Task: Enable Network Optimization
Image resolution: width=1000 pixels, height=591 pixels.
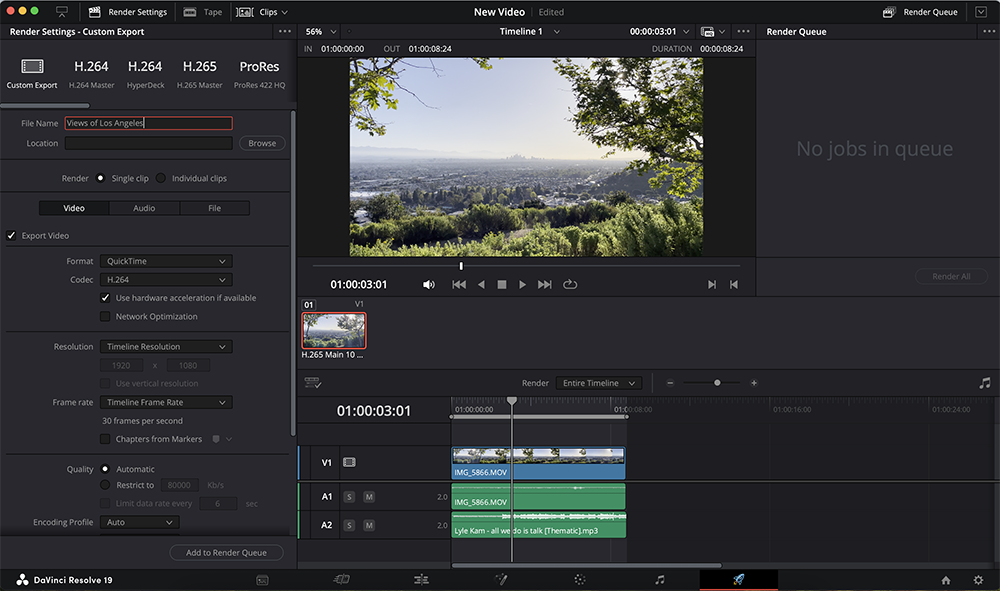Action: tap(105, 316)
